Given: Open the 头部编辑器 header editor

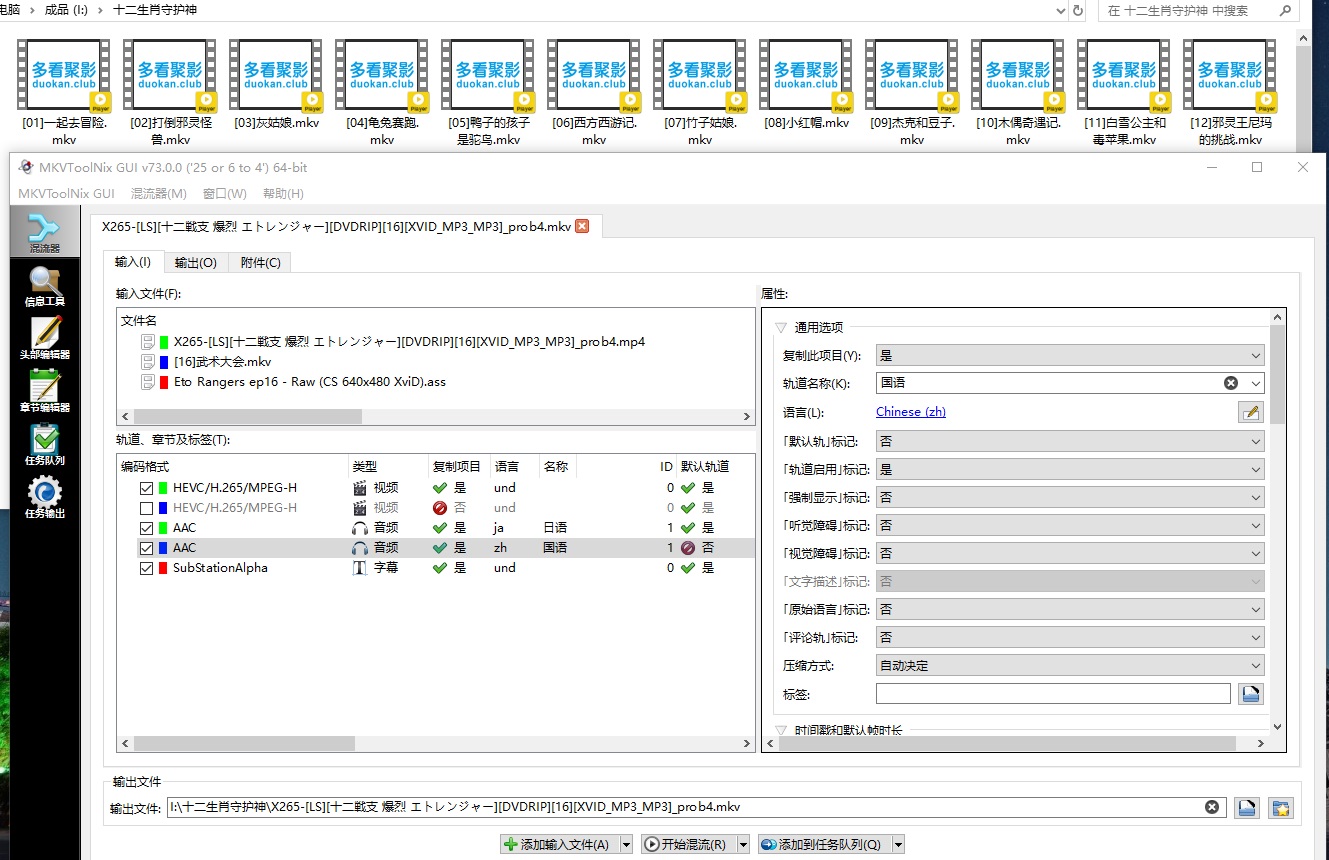Looking at the screenshot, I should point(44,339).
